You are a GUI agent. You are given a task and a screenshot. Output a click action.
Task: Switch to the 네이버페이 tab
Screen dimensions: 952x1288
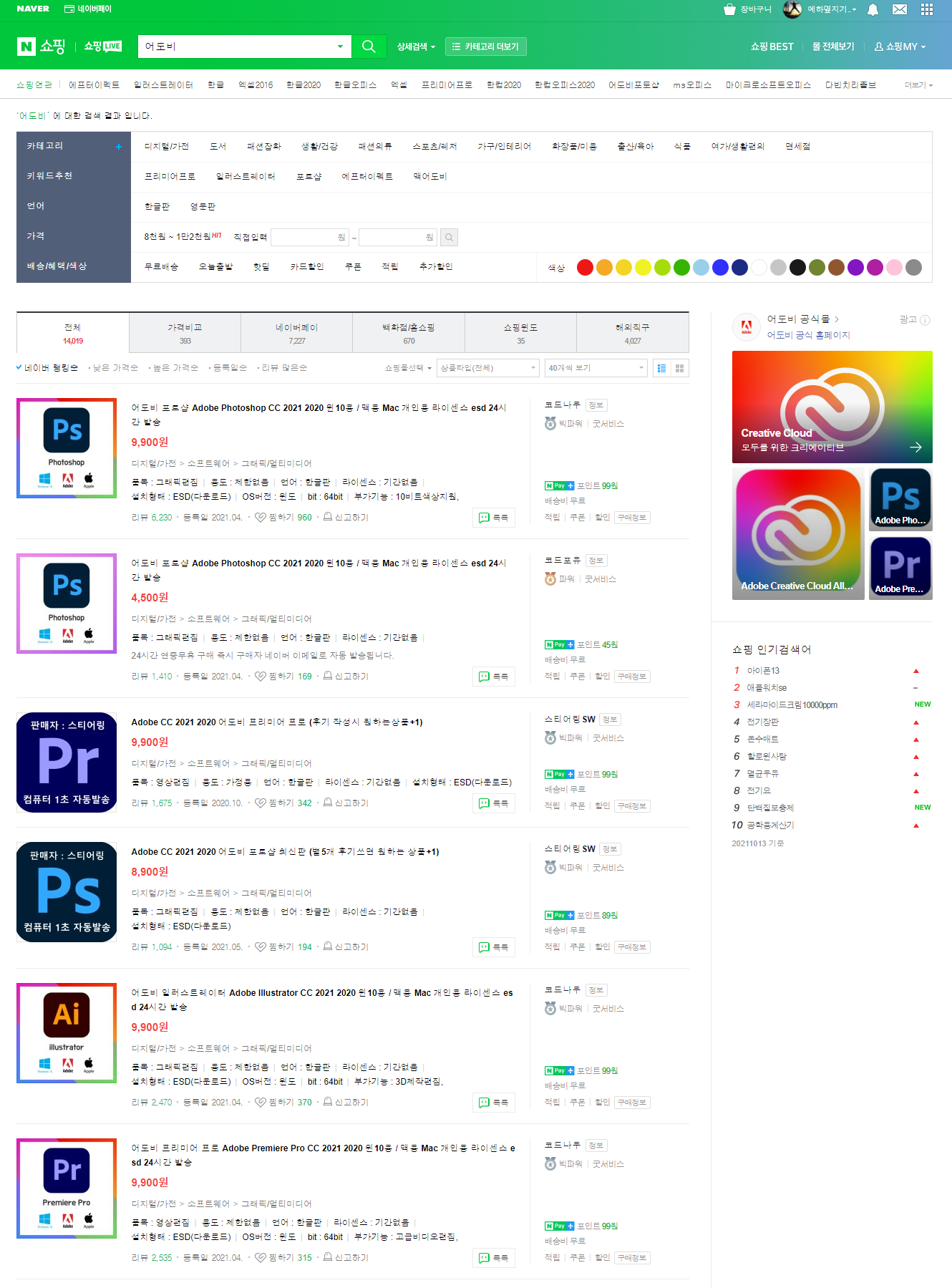click(297, 333)
